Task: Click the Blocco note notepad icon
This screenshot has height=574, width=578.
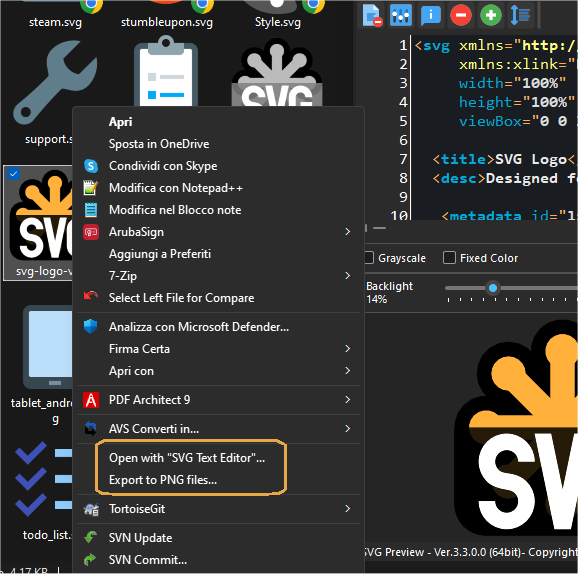Action: coord(91,210)
